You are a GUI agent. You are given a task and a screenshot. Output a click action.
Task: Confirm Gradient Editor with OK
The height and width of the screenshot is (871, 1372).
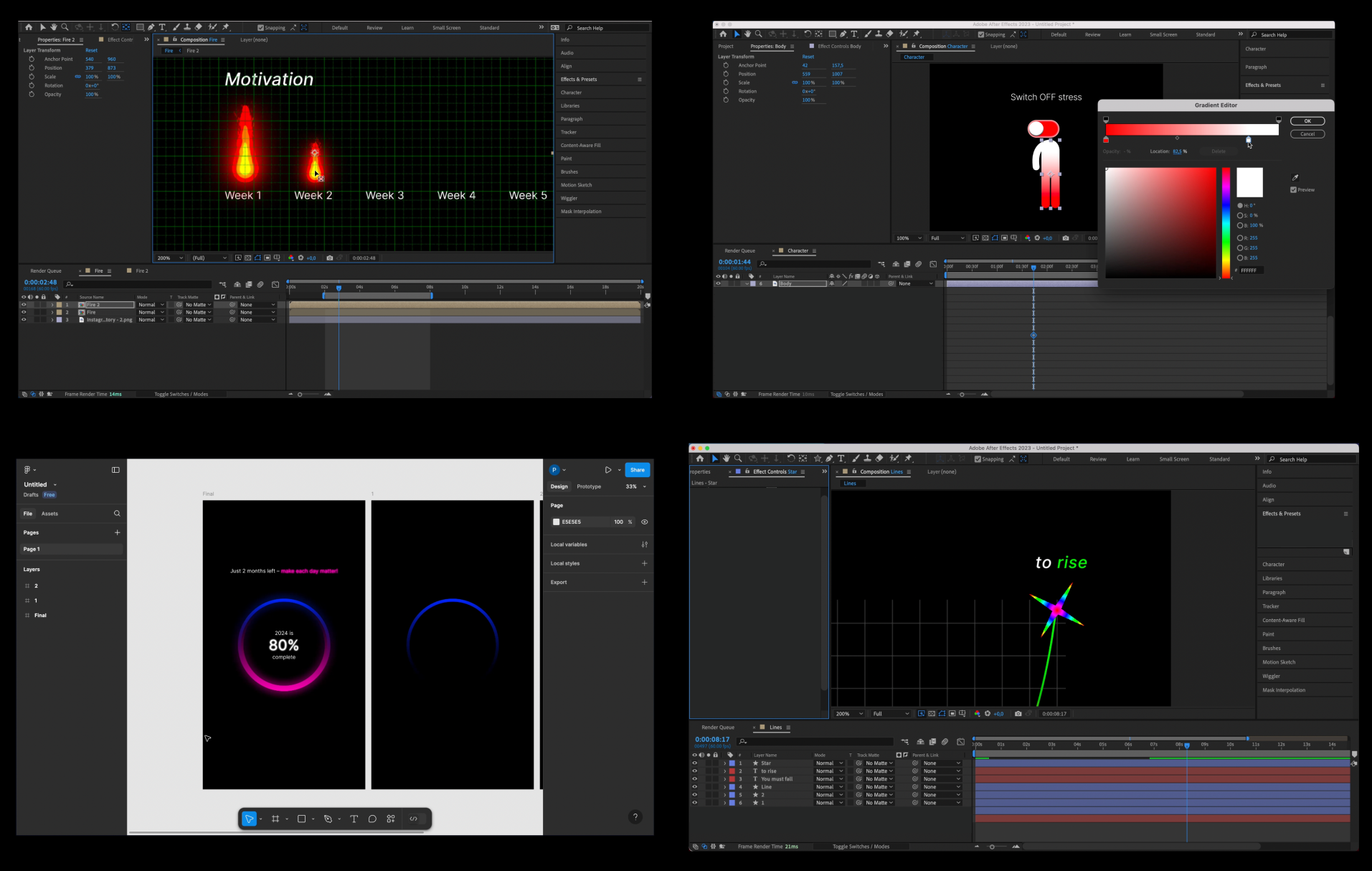tap(1307, 121)
